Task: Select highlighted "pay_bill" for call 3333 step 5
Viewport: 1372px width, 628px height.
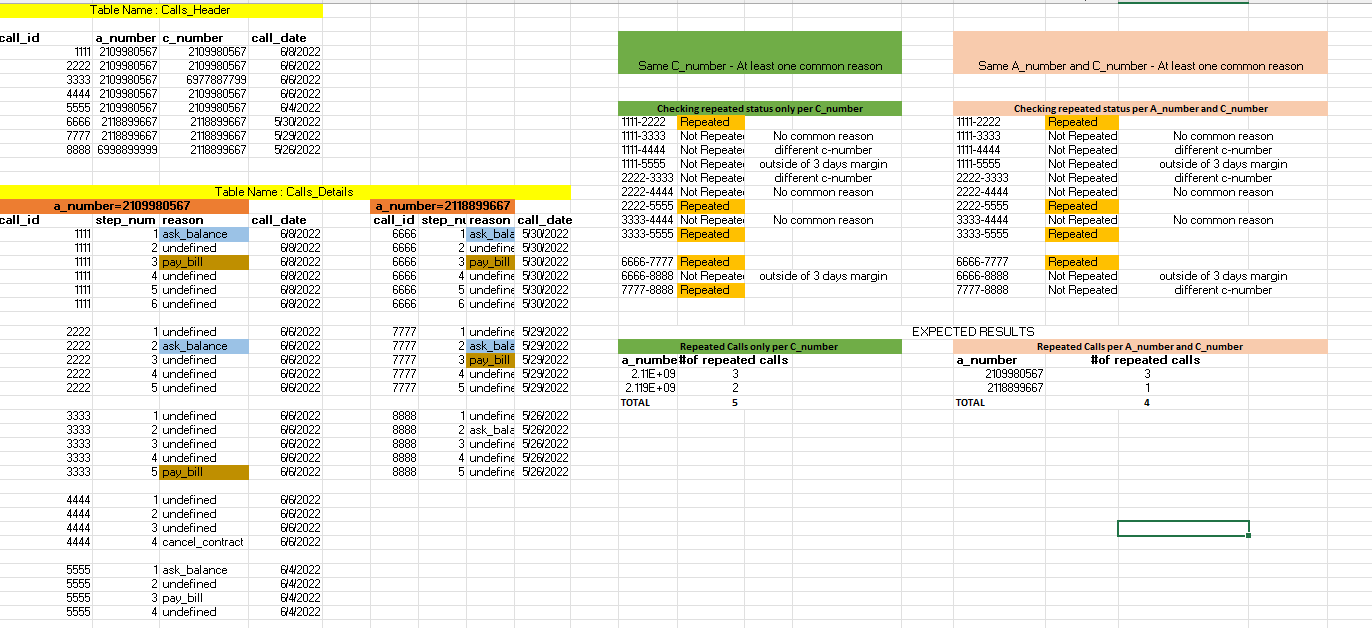Action: click(204, 472)
